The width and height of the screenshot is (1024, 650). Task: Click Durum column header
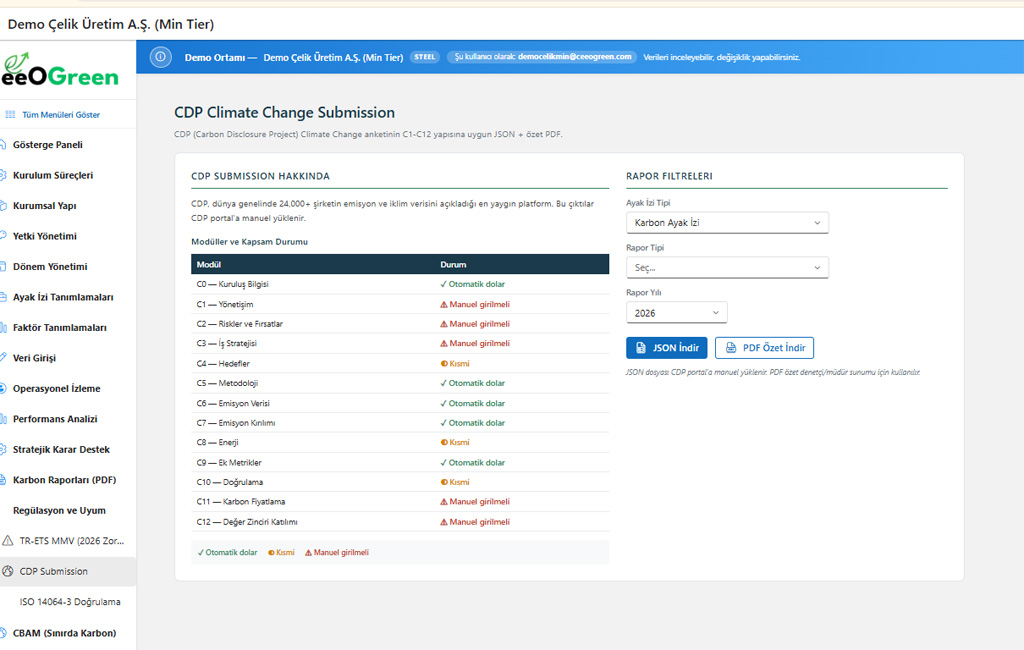pyautogui.click(x=453, y=265)
